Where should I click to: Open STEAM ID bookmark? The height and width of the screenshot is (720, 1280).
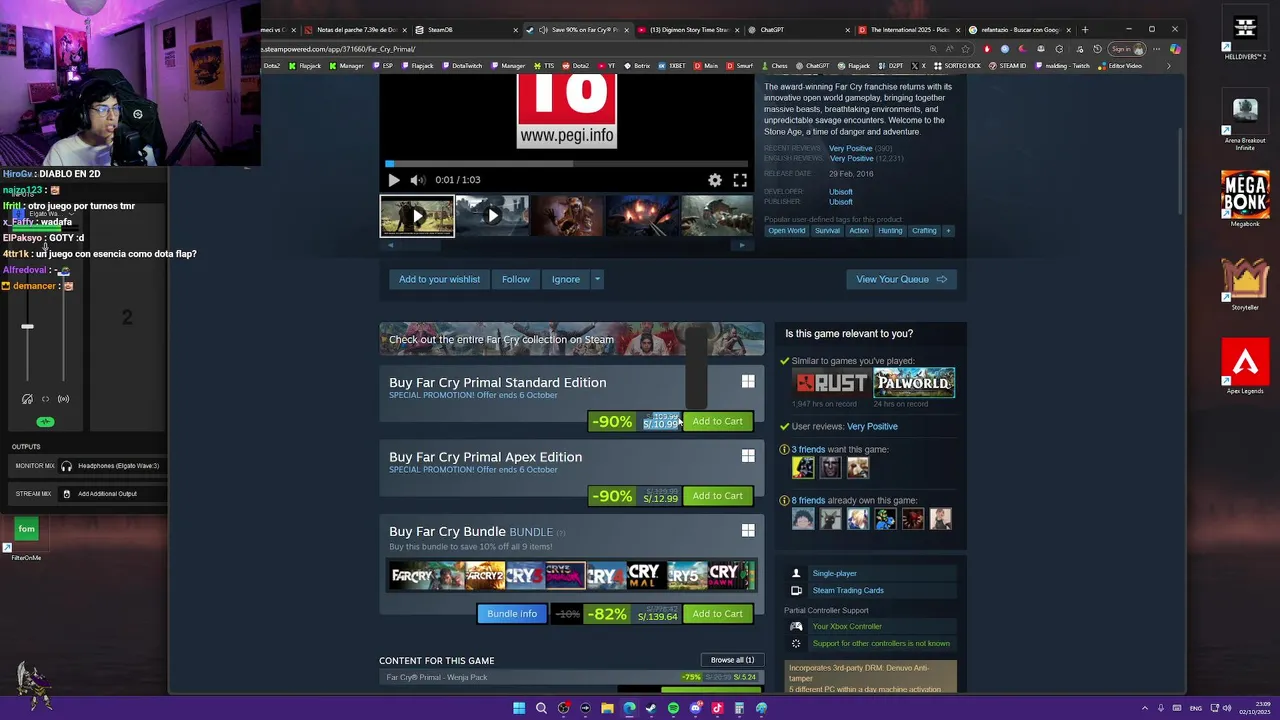1008,66
